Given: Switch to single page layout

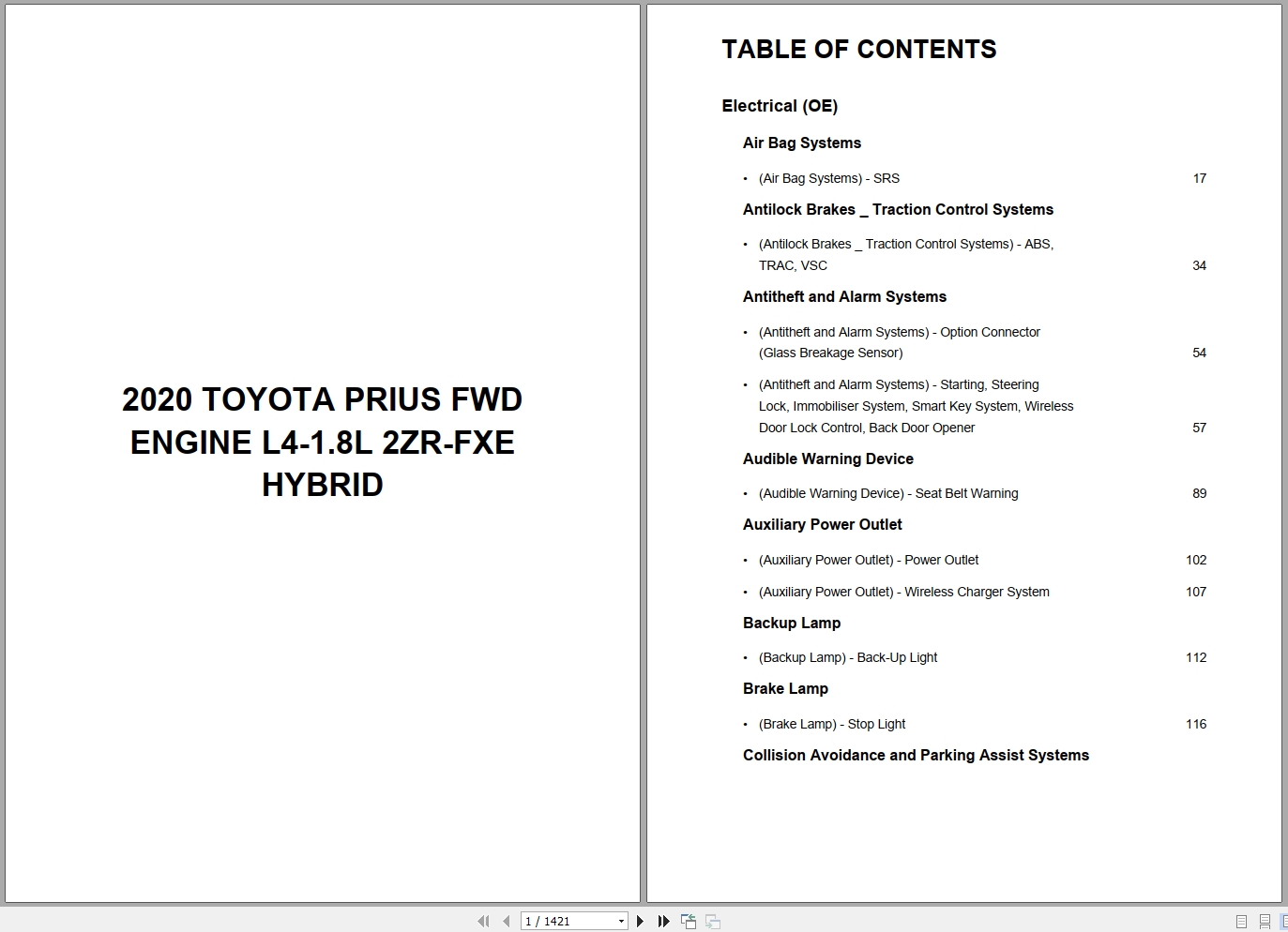Looking at the screenshot, I should pyautogui.click(x=1241, y=922).
